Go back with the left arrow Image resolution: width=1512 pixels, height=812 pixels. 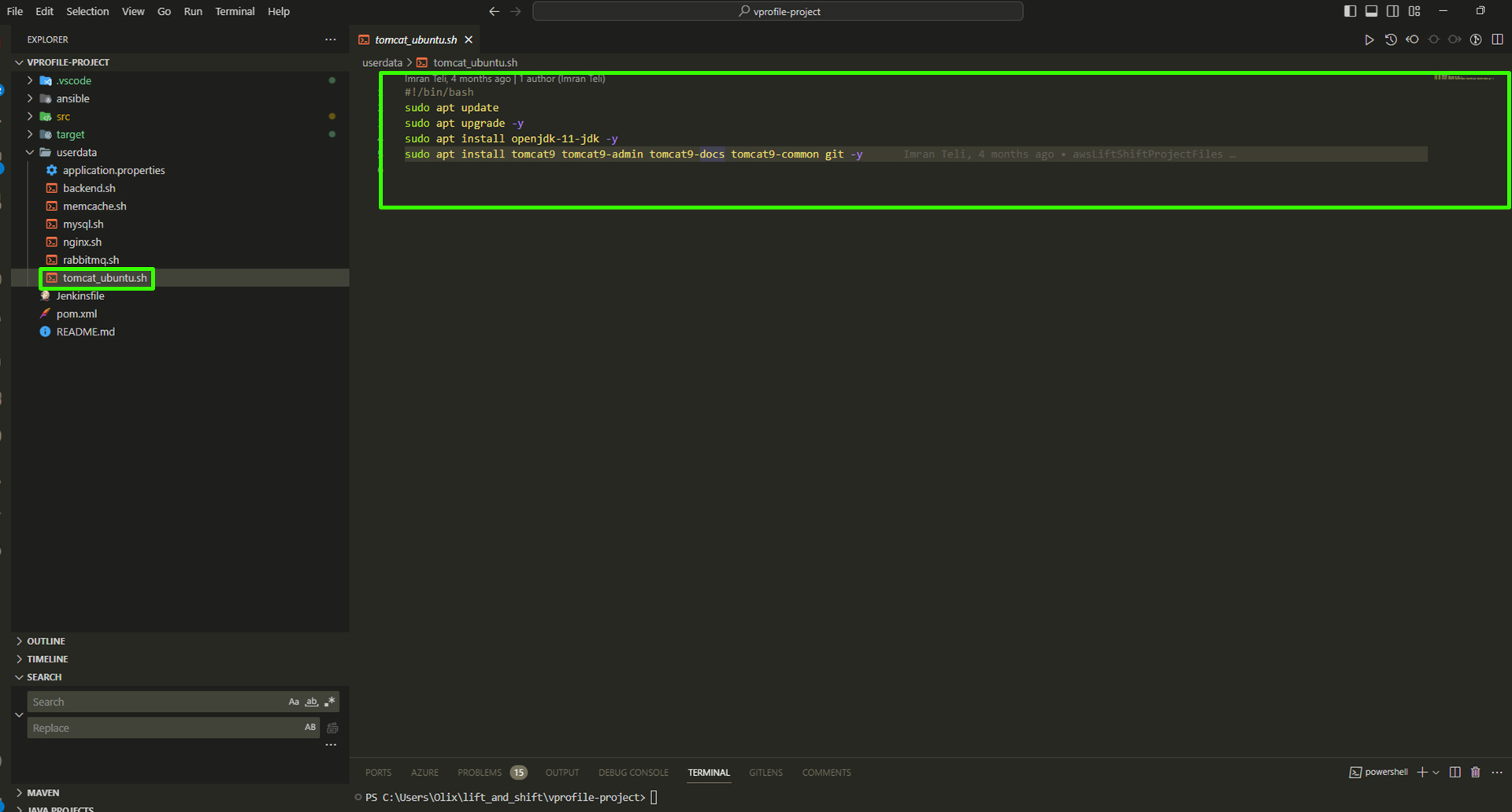[x=494, y=11]
